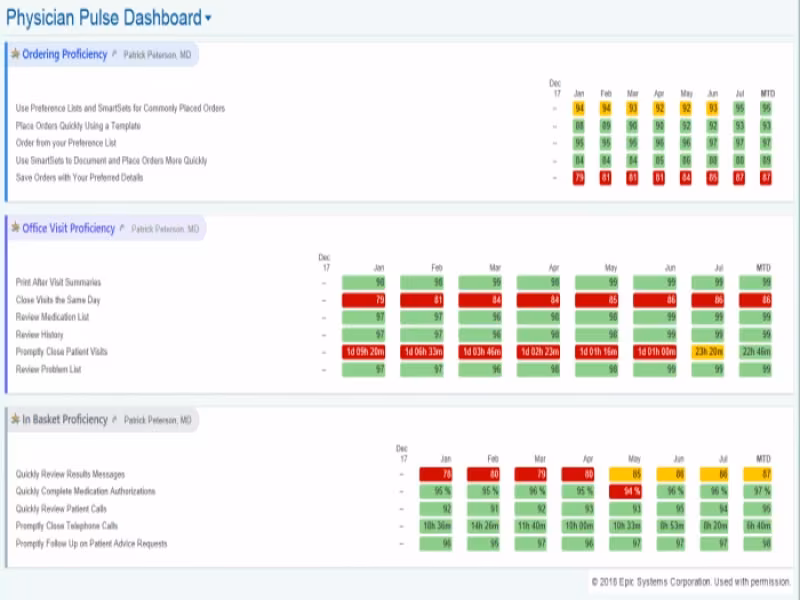Click the Jan cell in Quickly Review Results Messages
The width and height of the screenshot is (800, 600).
[436, 474]
